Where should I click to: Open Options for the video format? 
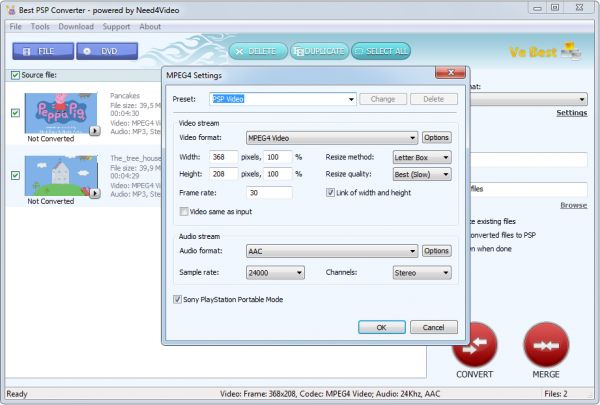click(436, 137)
